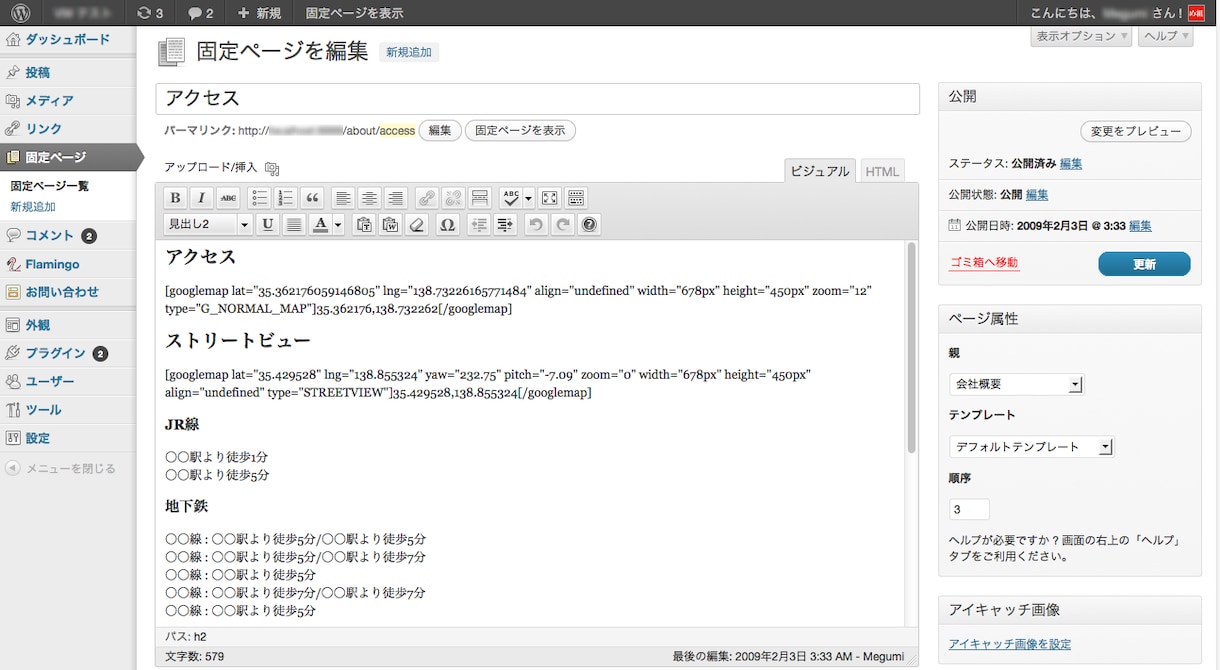Open メディア menu in sidebar
Screen dimensions: 1220x670
(68, 101)
